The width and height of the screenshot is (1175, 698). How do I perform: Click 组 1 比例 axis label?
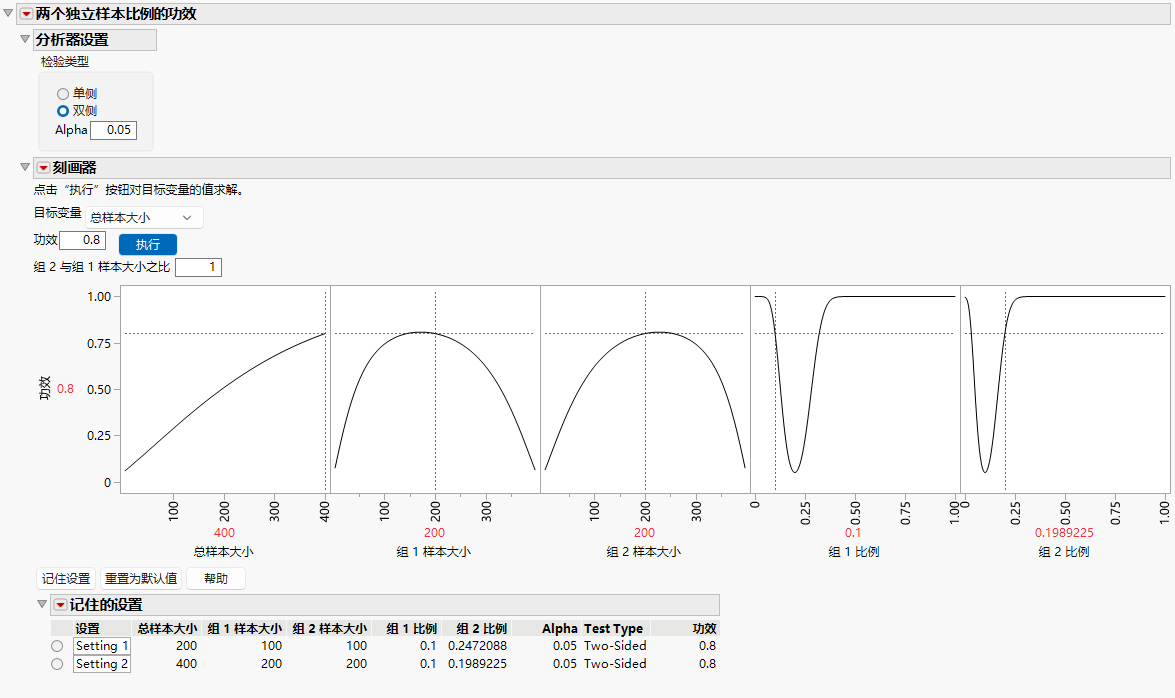tap(854, 552)
